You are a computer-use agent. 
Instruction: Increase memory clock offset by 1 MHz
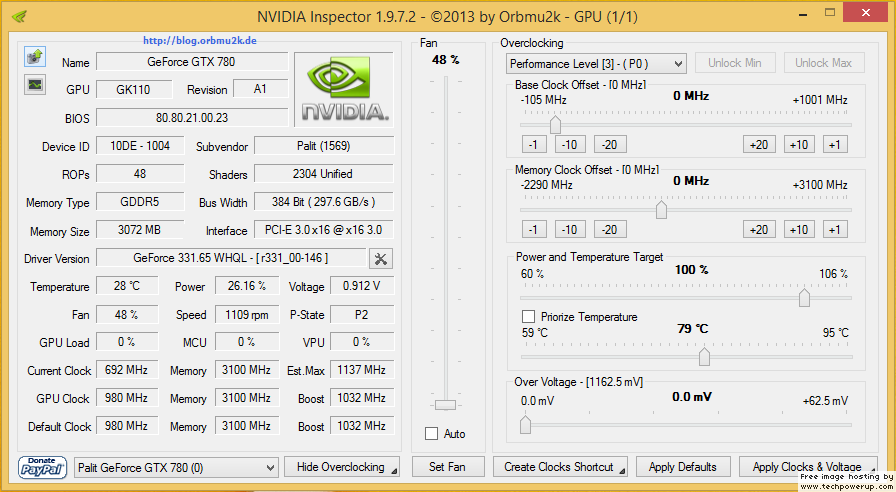point(835,230)
